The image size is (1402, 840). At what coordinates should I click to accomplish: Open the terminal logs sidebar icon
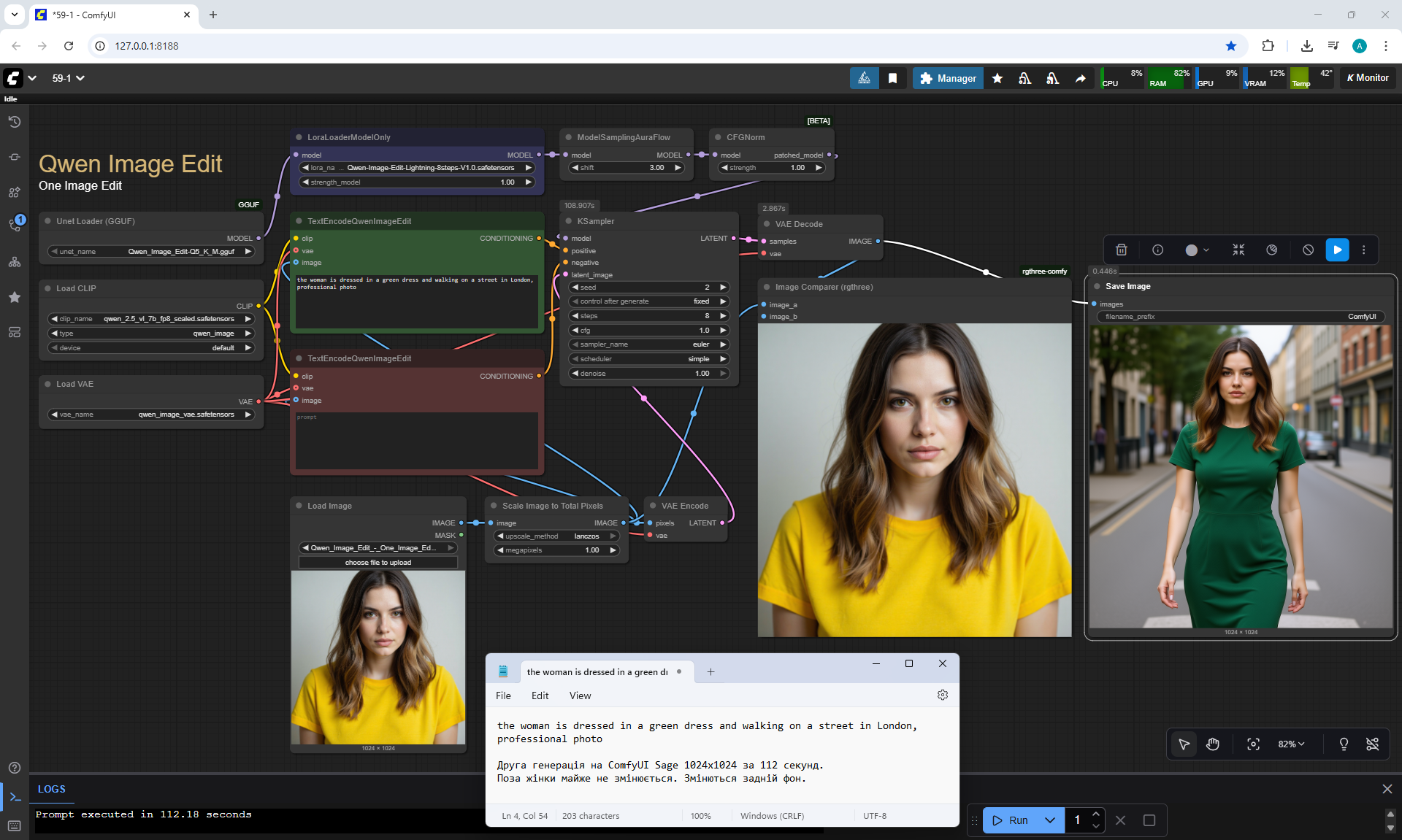point(15,797)
